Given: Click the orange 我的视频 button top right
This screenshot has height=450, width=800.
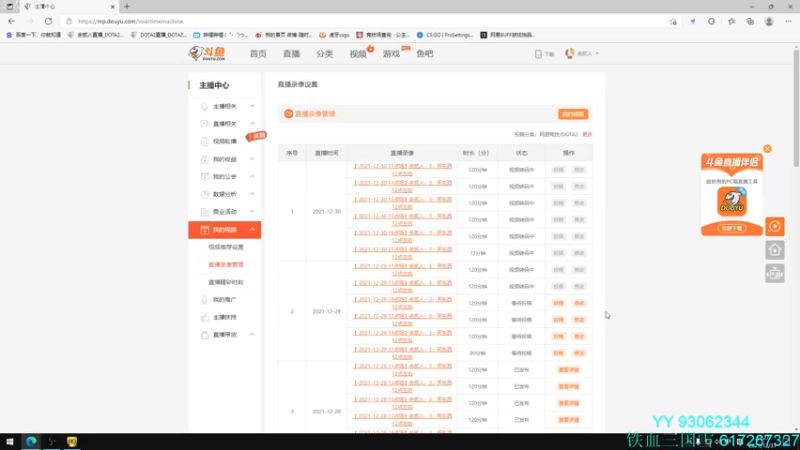Looking at the screenshot, I should point(573,114).
